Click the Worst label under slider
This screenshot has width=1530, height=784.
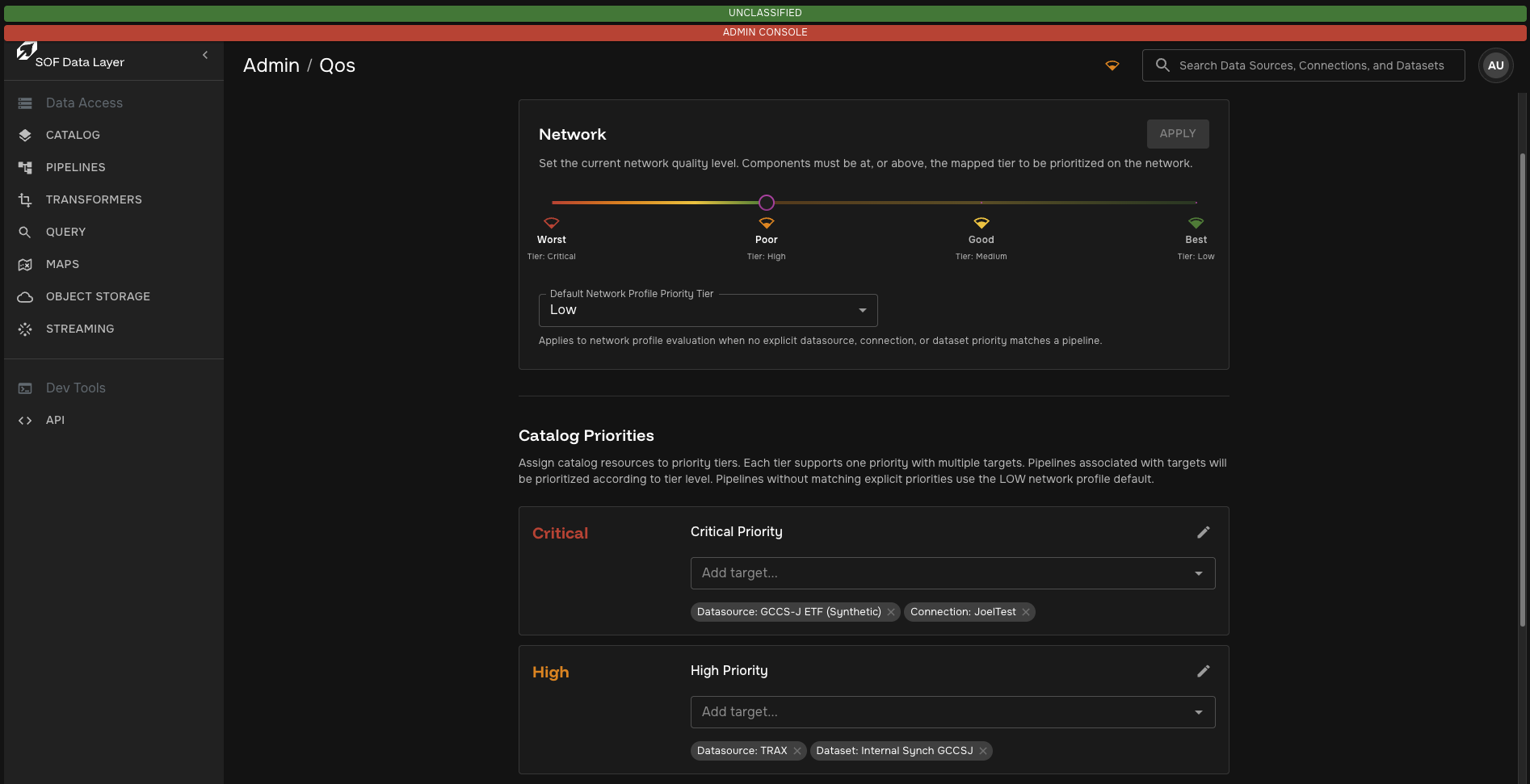click(x=552, y=240)
